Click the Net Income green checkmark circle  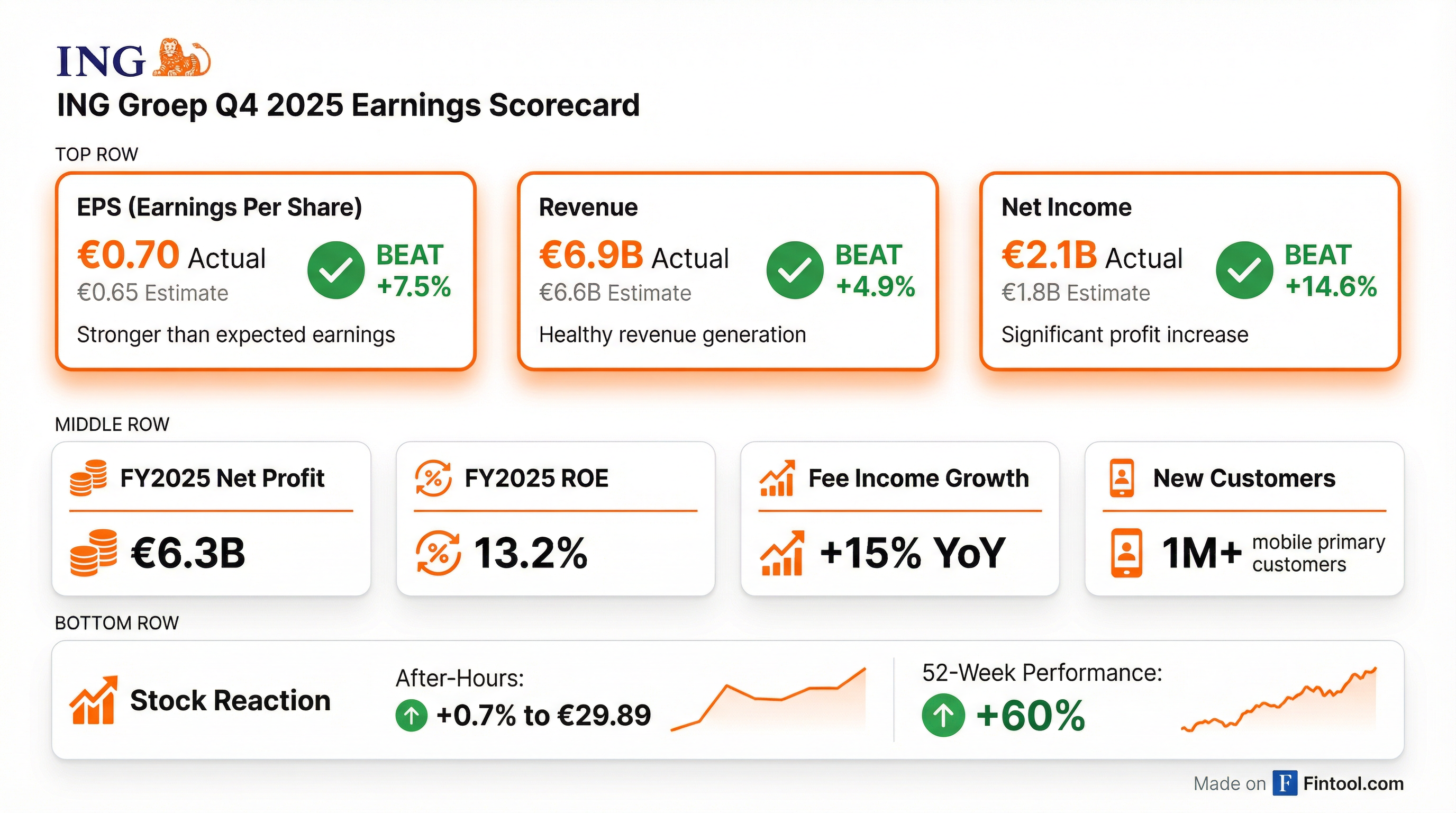[x=1244, y=270]
